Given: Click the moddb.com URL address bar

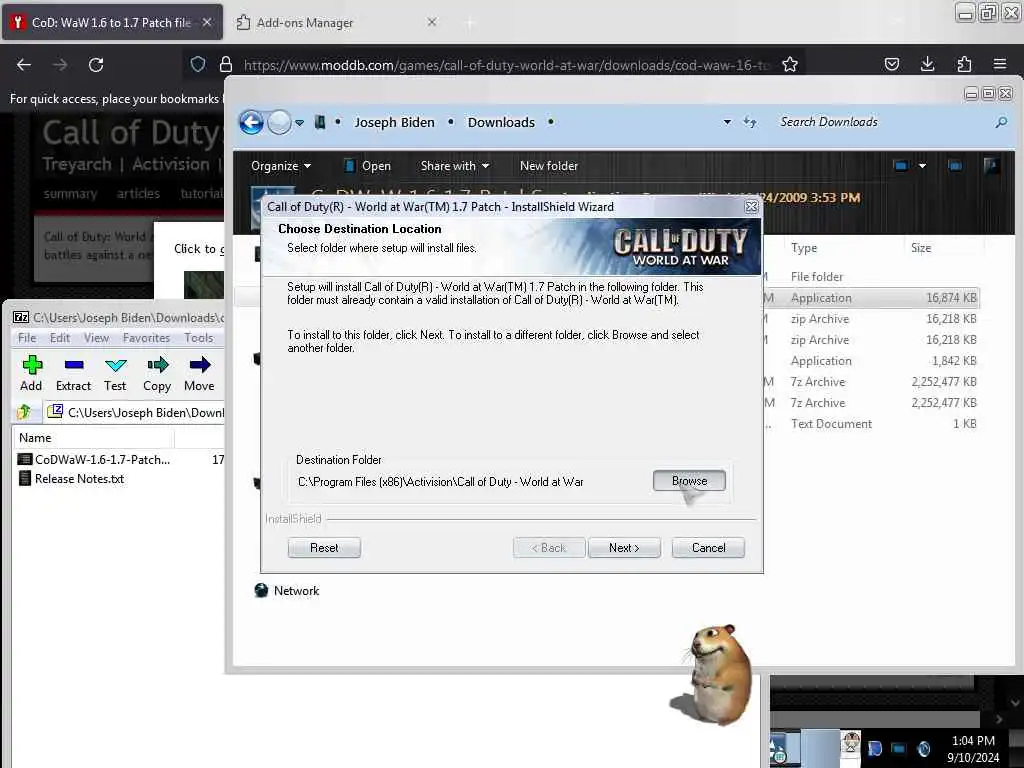Looking at the screenshot, I should click(x=506, y=65).
